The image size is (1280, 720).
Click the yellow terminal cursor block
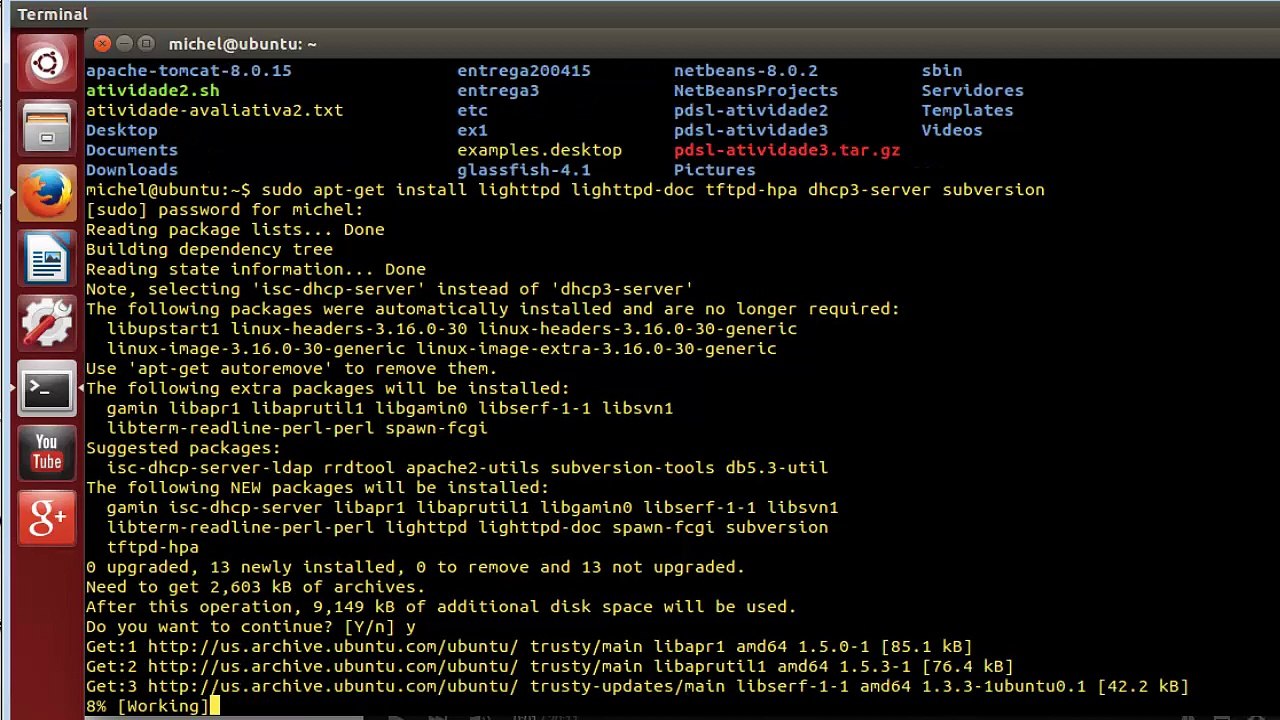(215, 706)
